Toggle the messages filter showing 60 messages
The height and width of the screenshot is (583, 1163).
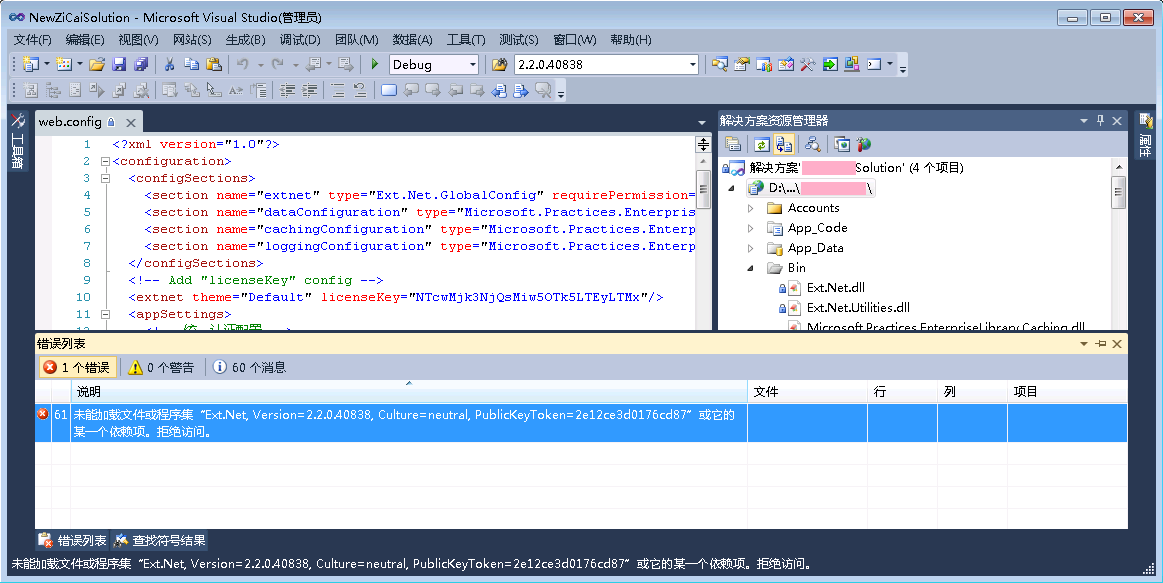[x=249, y=367]
